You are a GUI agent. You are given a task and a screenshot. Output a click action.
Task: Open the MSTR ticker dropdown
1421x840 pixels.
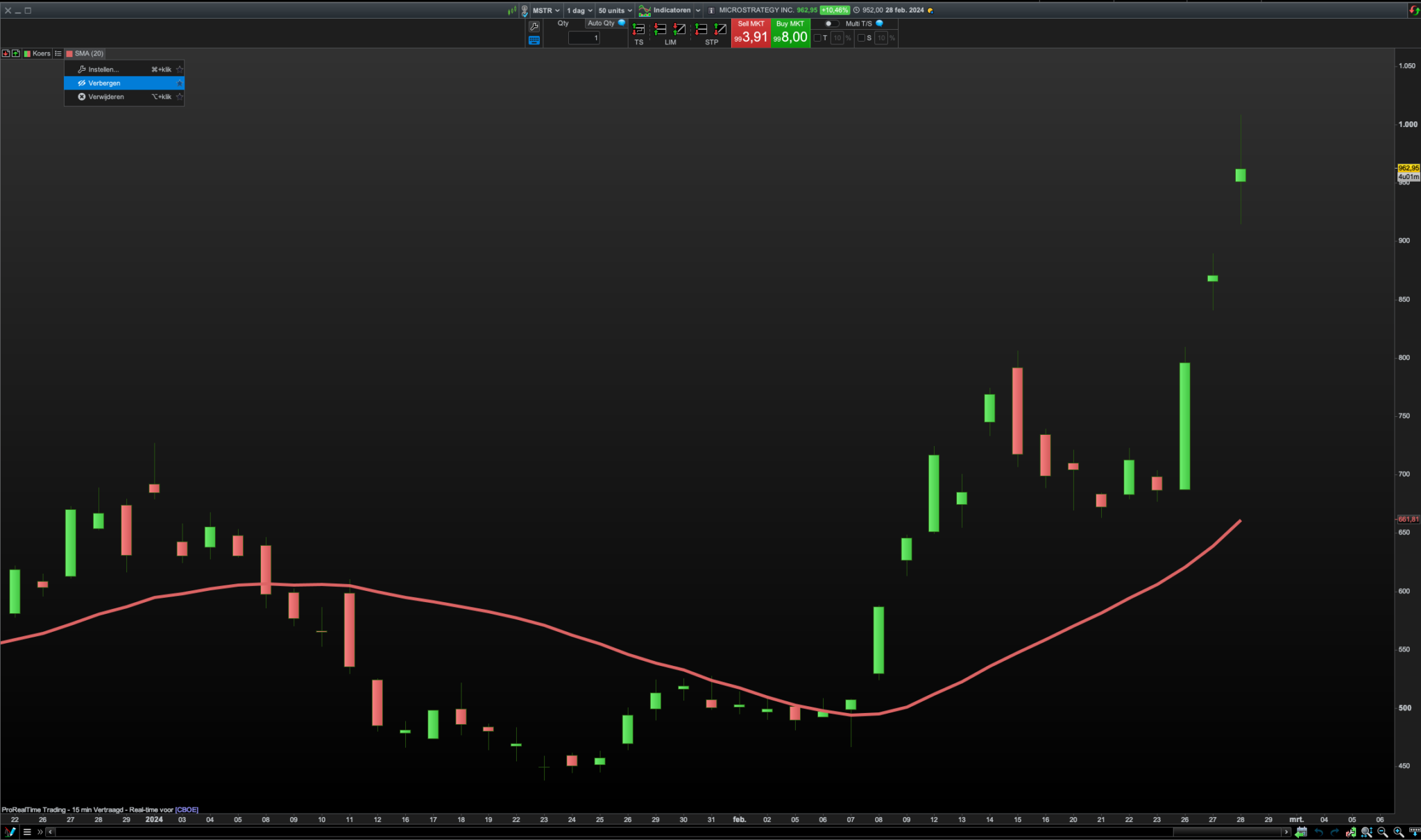546,10
